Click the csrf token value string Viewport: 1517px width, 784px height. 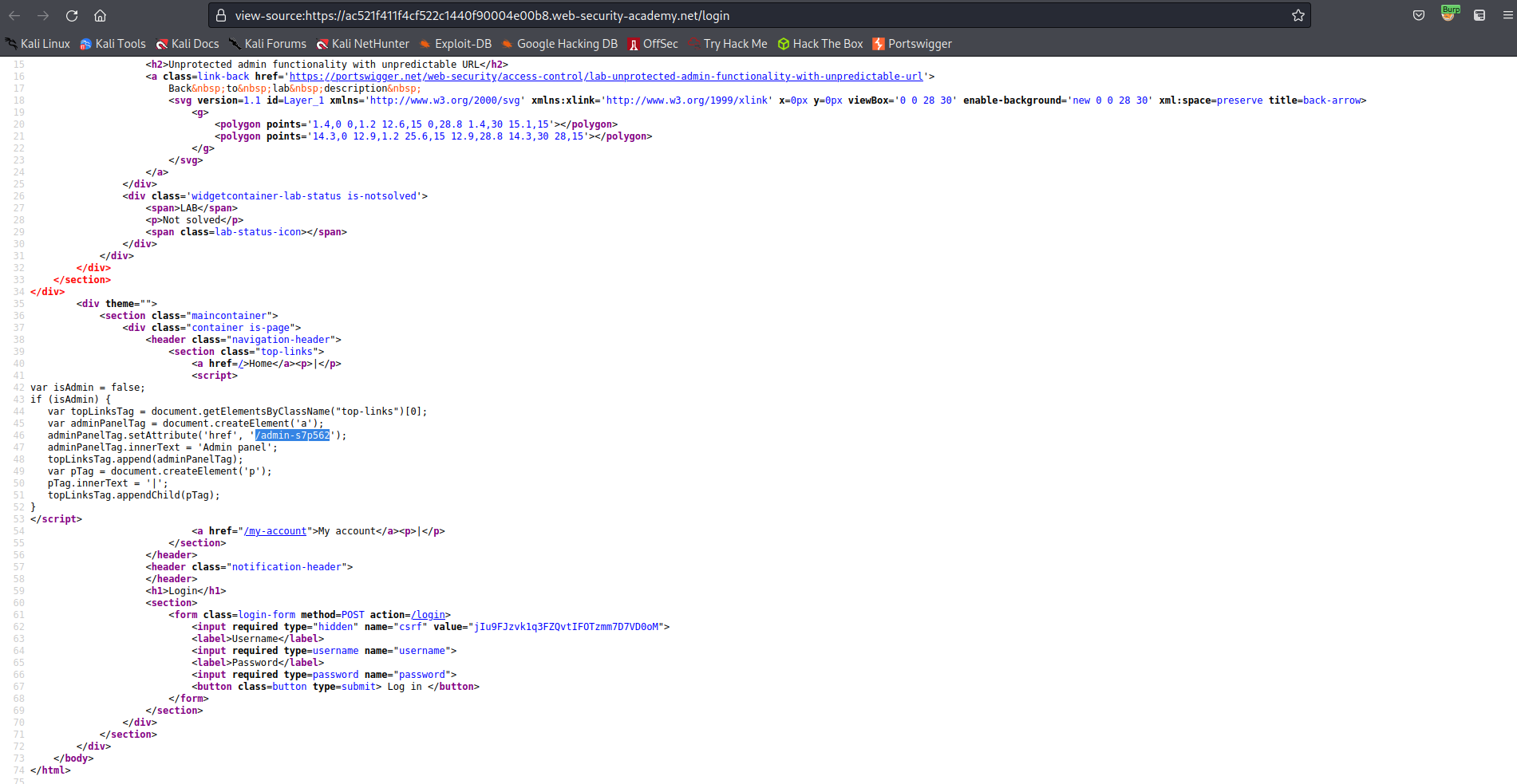(x=567, y=627)
